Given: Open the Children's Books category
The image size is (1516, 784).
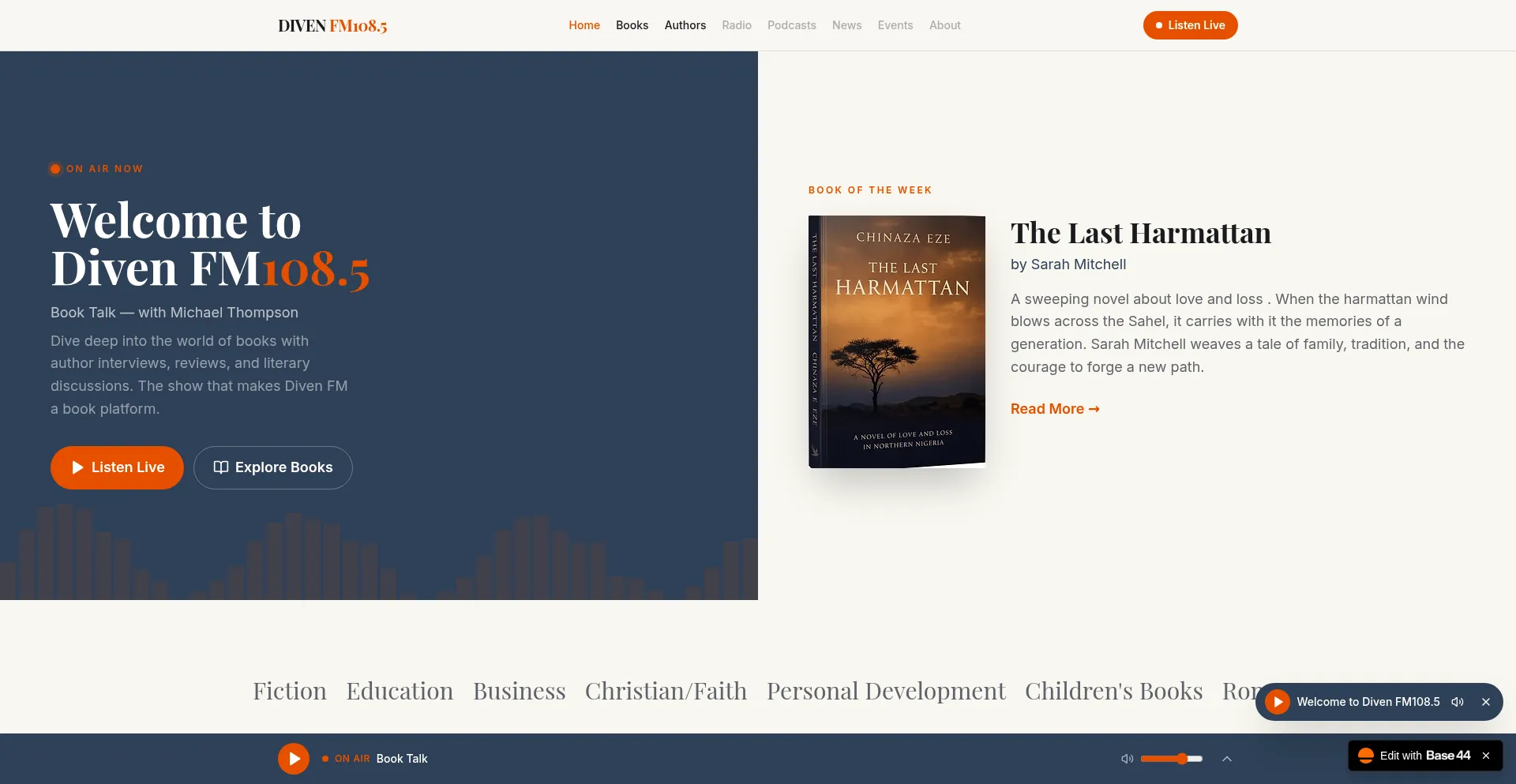Looking at the screenshot, I should (x=1114, y=691).
